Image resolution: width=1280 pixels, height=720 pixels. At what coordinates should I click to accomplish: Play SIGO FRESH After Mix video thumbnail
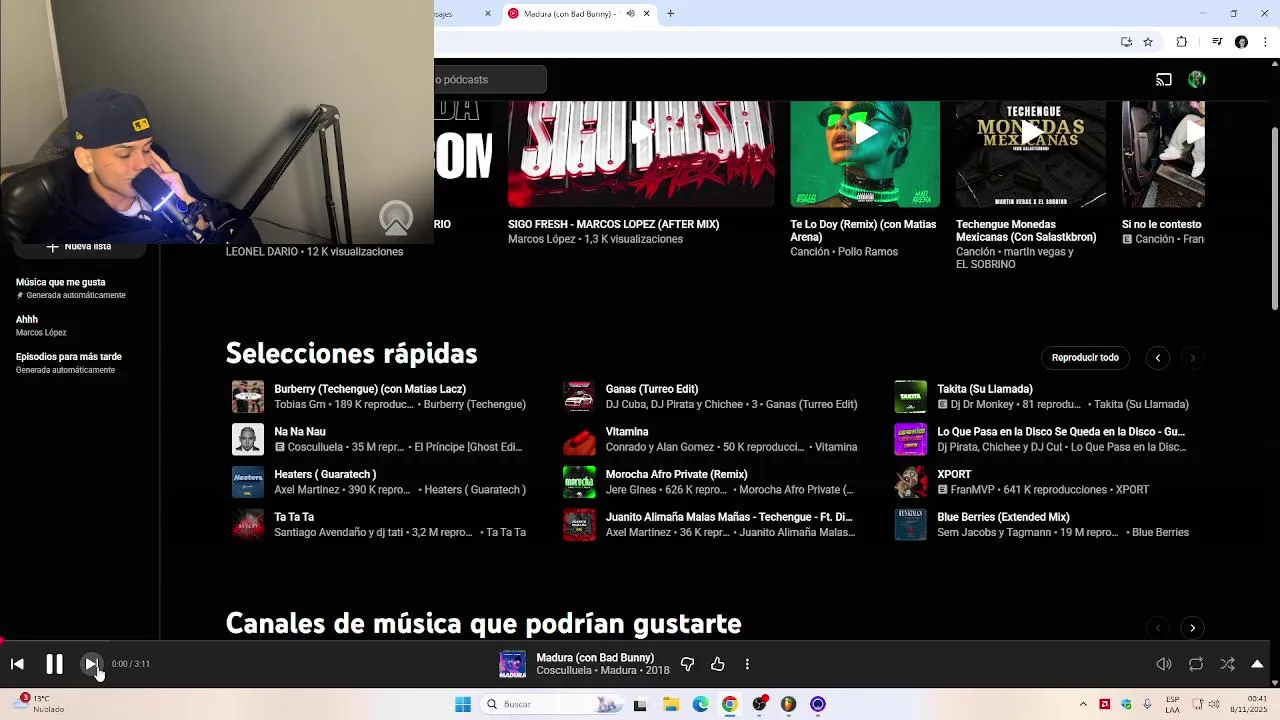click(x=641, y=154)
